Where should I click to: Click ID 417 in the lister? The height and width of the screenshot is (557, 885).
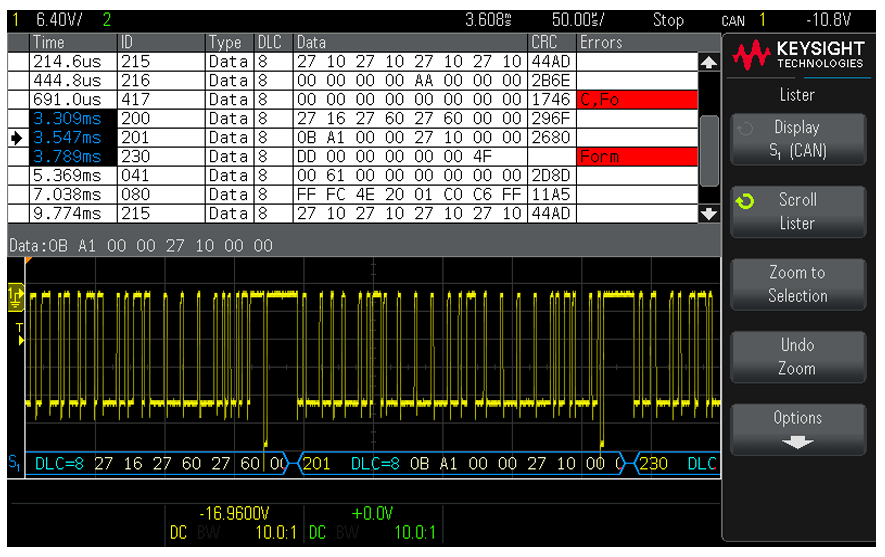click(x=161, y=100)
